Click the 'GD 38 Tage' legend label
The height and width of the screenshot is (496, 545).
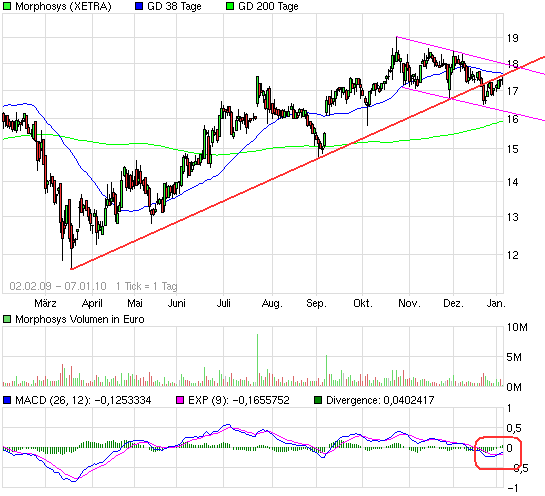(x=174, y=6)
